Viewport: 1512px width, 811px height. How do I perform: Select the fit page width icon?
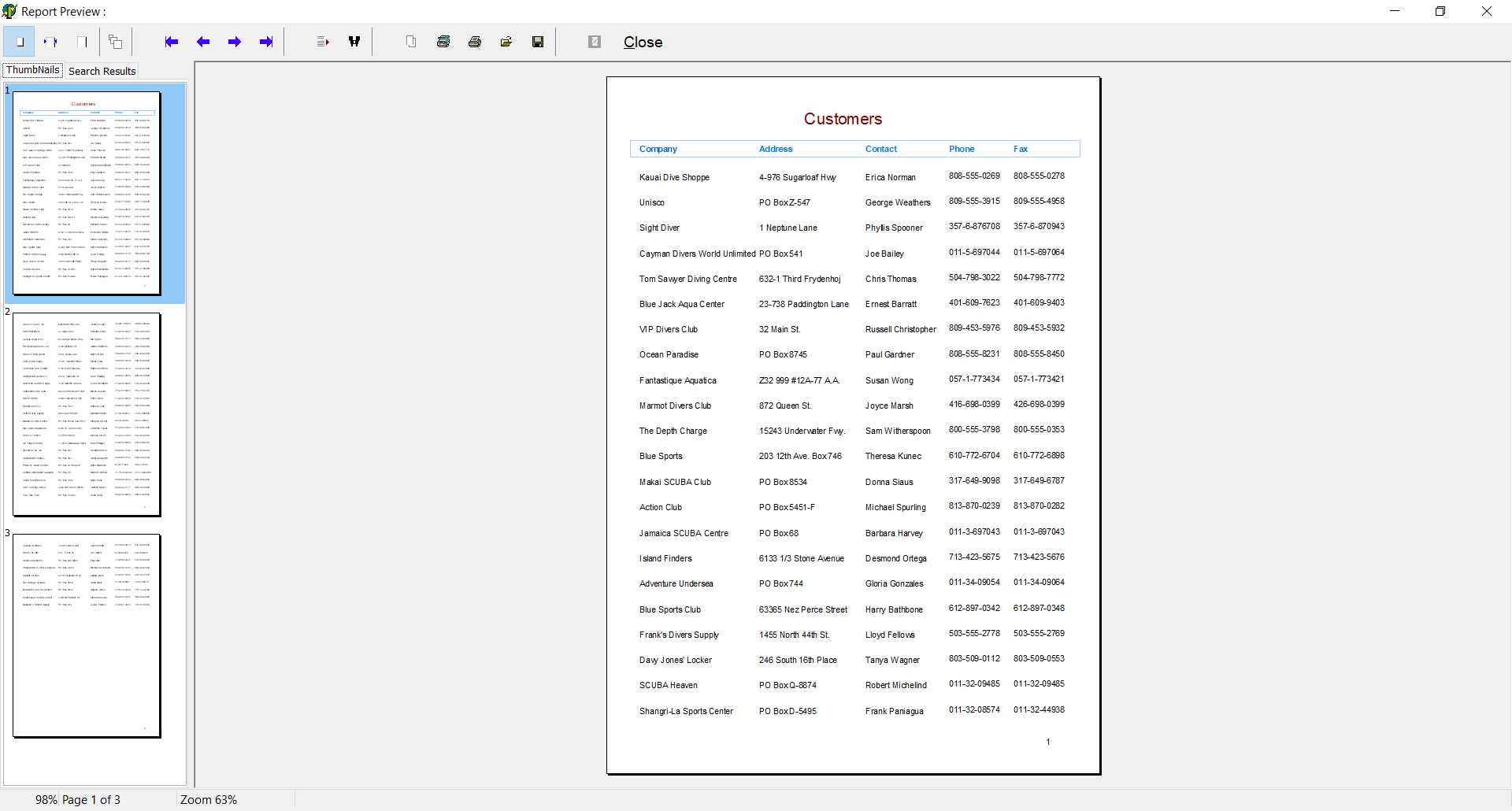50,42
